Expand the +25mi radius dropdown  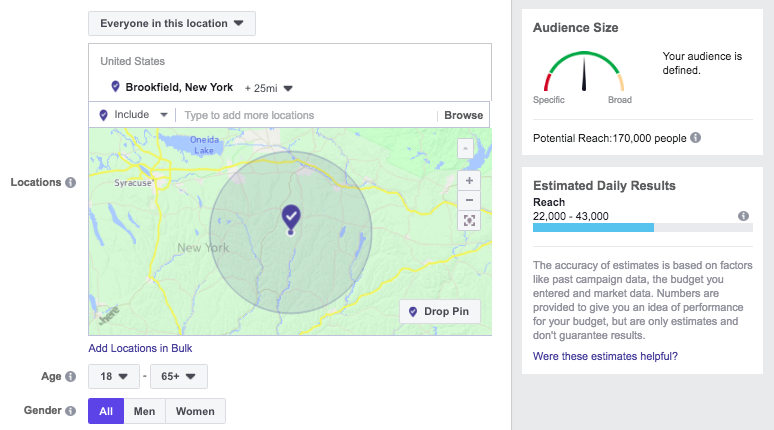coord(266,87)
